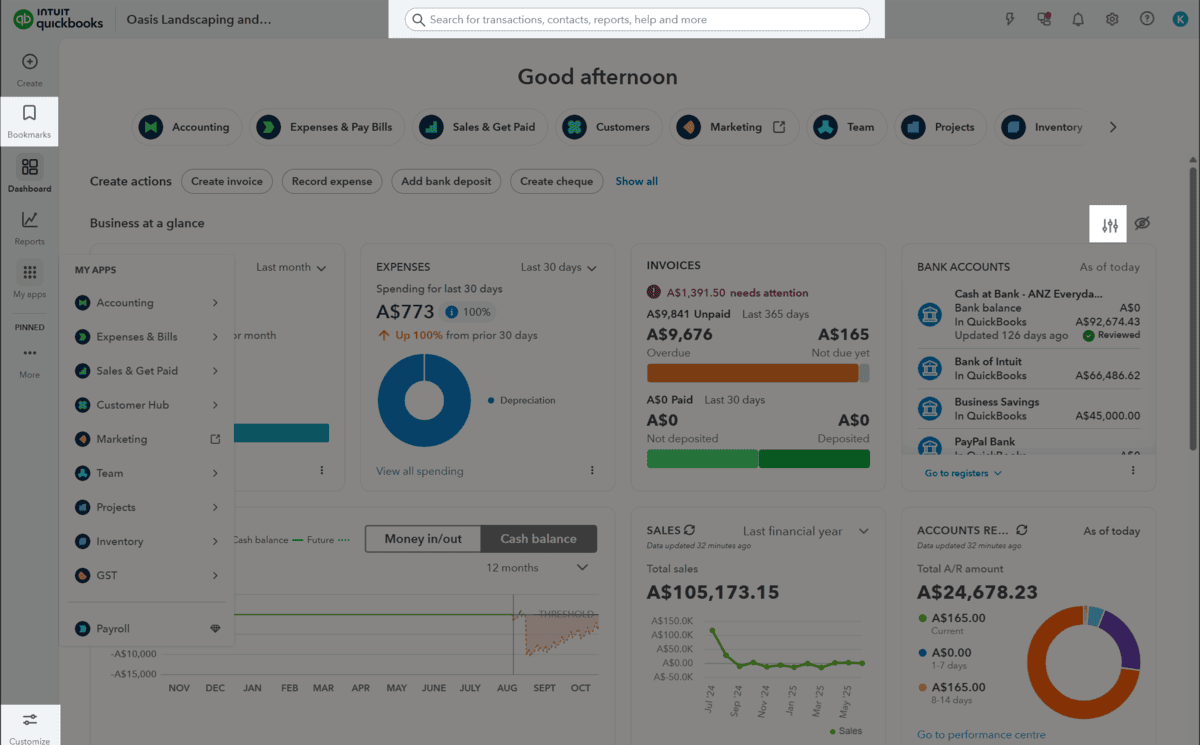Click the search transactions field
Screen dimensions: 1200x745
click(x=637, y=19)
